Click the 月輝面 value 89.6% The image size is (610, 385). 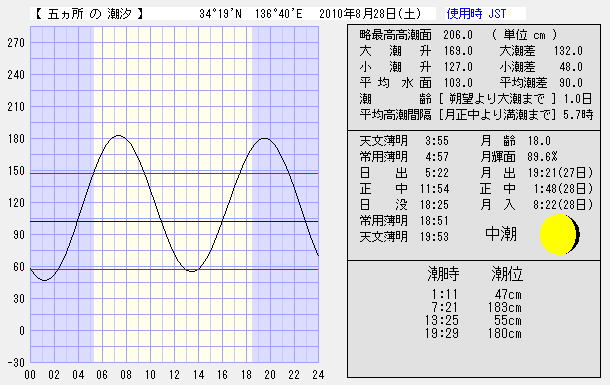(542, 157)
